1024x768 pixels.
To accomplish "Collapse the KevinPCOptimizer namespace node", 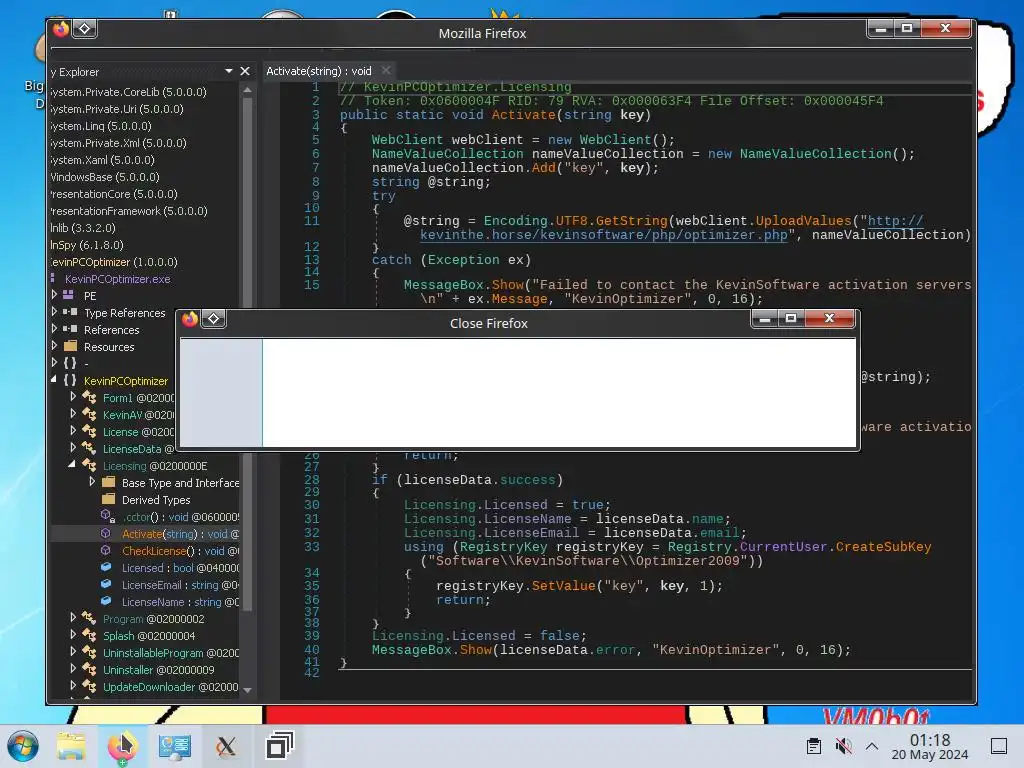I will [x=54, y=380].
